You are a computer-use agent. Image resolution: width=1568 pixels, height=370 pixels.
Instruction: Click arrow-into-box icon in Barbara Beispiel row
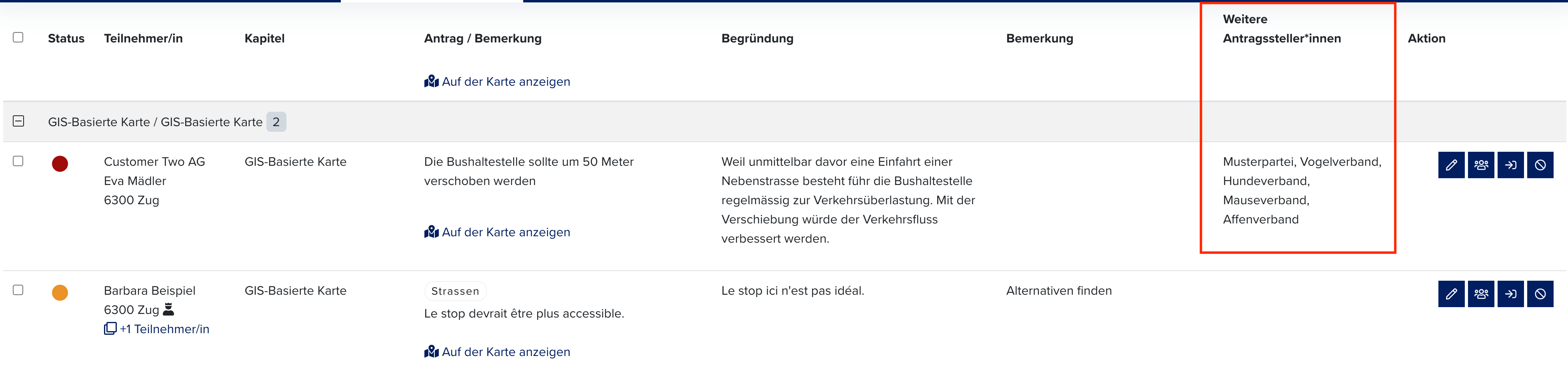tap(1511, 294)
